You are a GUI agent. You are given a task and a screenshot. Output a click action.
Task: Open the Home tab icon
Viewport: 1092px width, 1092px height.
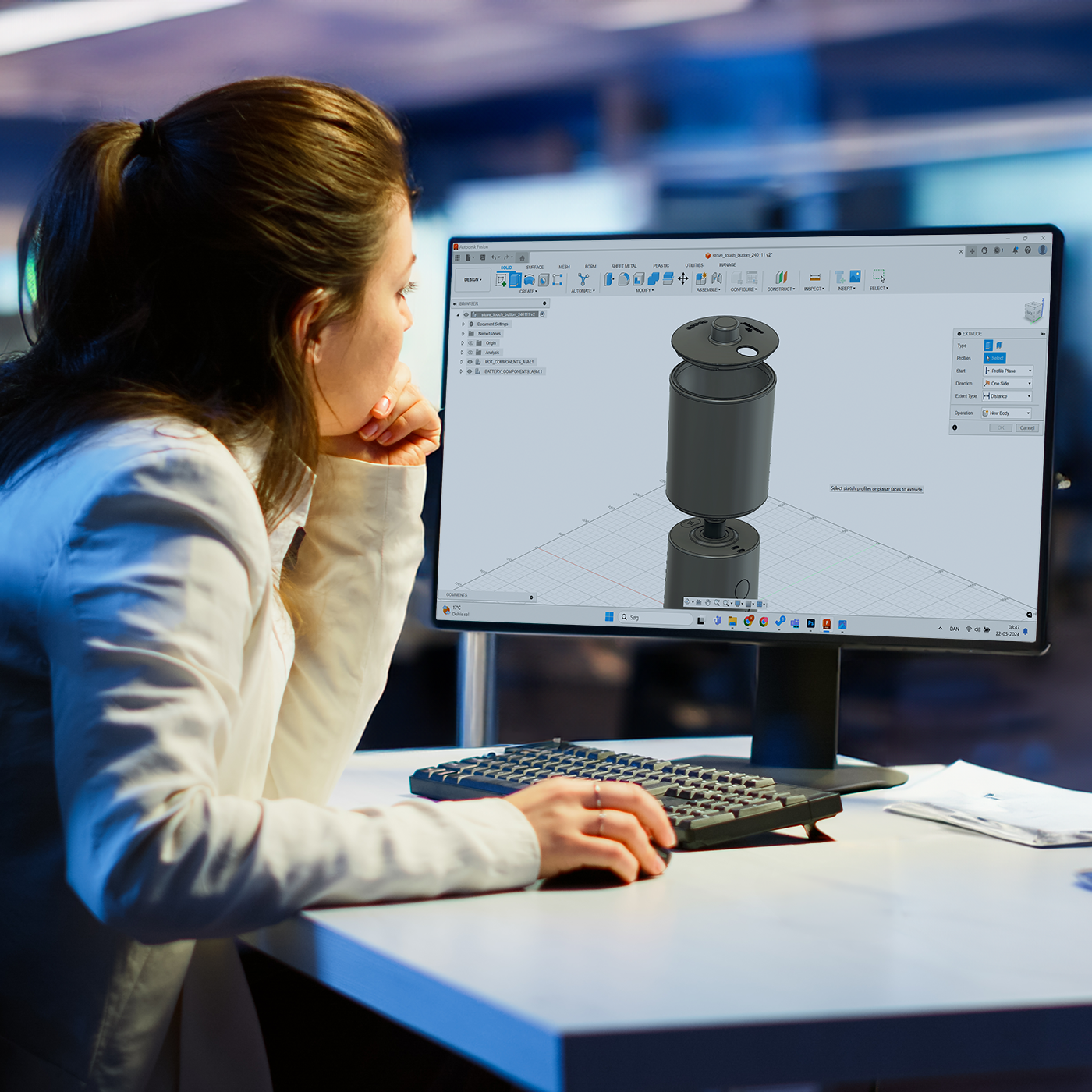[x=522, y=257]
